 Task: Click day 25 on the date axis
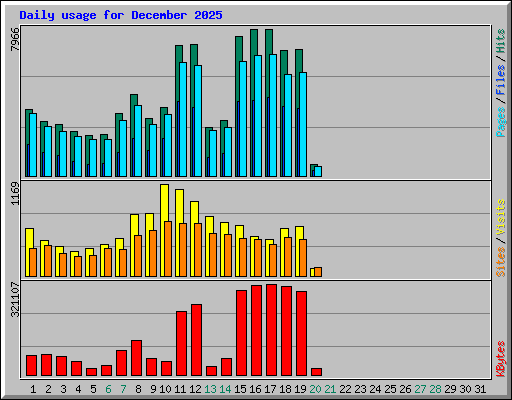click(x=390, y=389)
